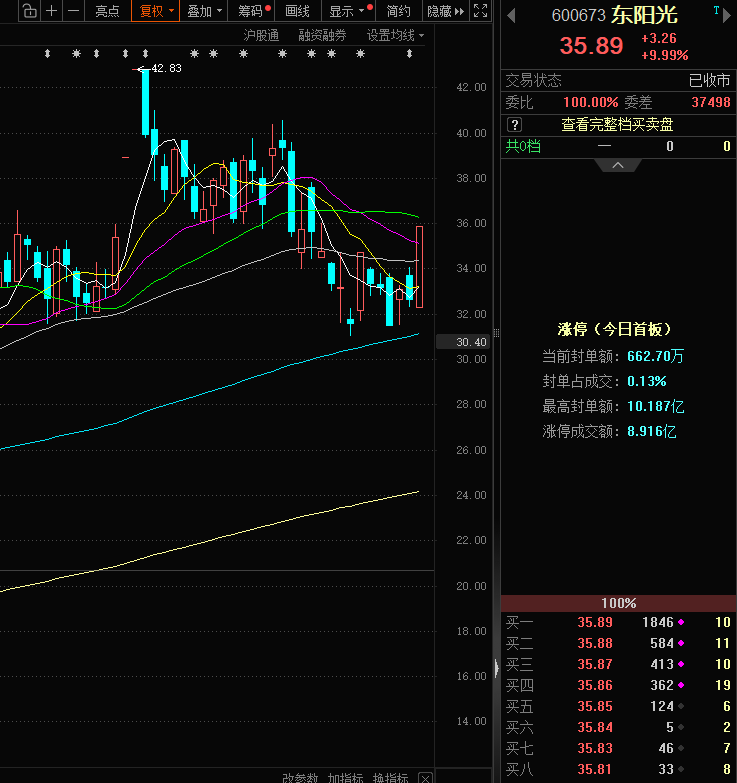
Task: Click the unlock padlock icon in chart toolbar
Action: (29, 10)
